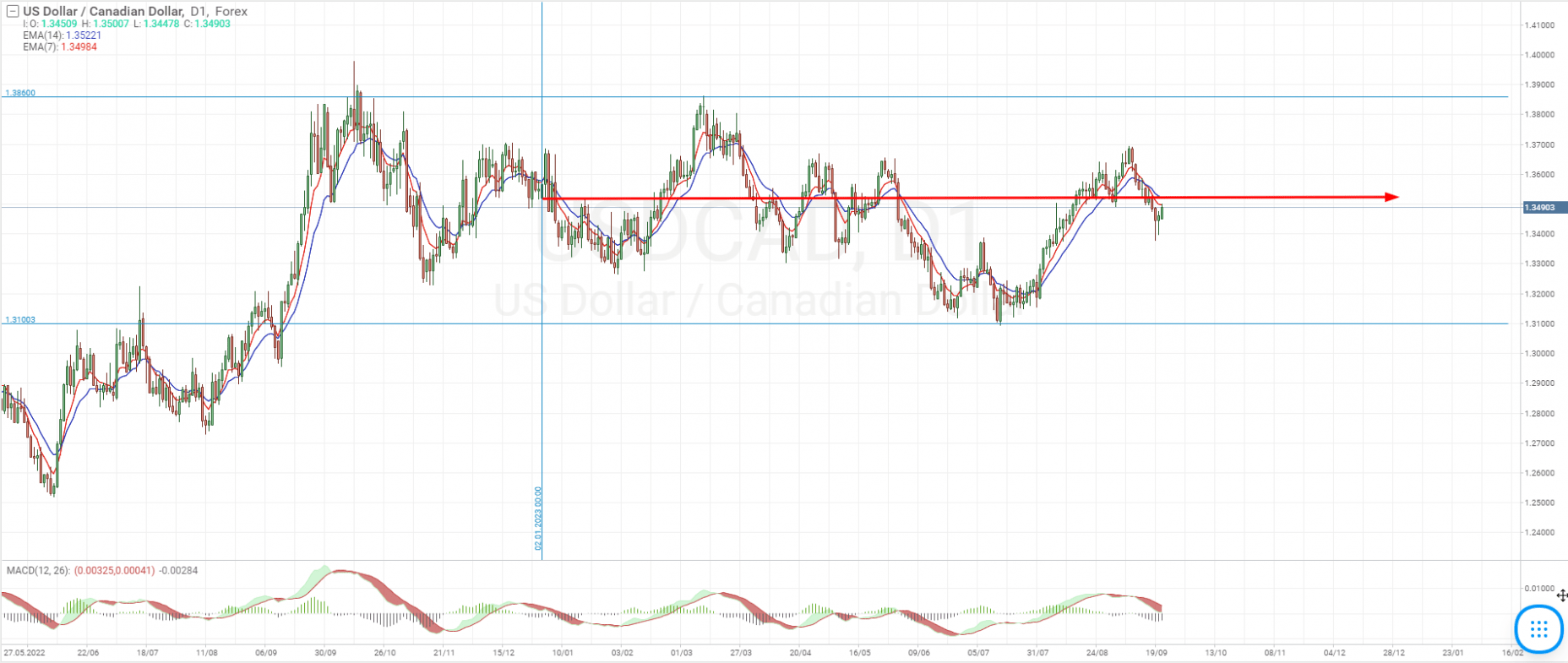Click the 15/12 date axis label
This screenshot has height=663, width=1568.
(x=504, y=653)
